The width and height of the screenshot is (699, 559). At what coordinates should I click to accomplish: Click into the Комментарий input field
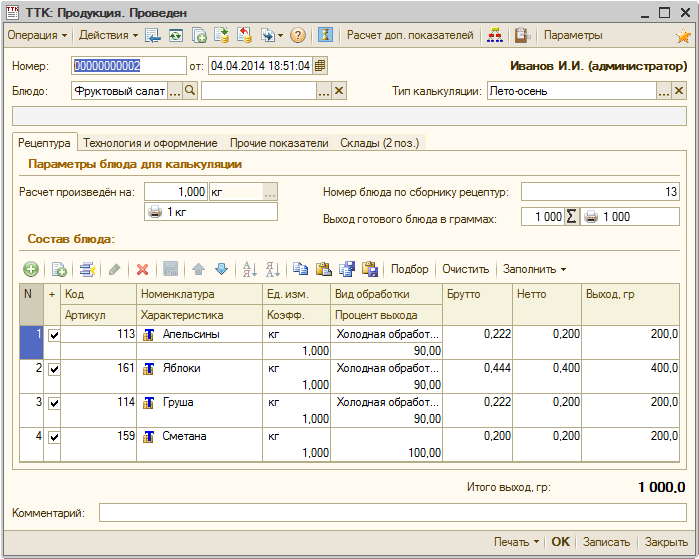(x=393, y=513)
